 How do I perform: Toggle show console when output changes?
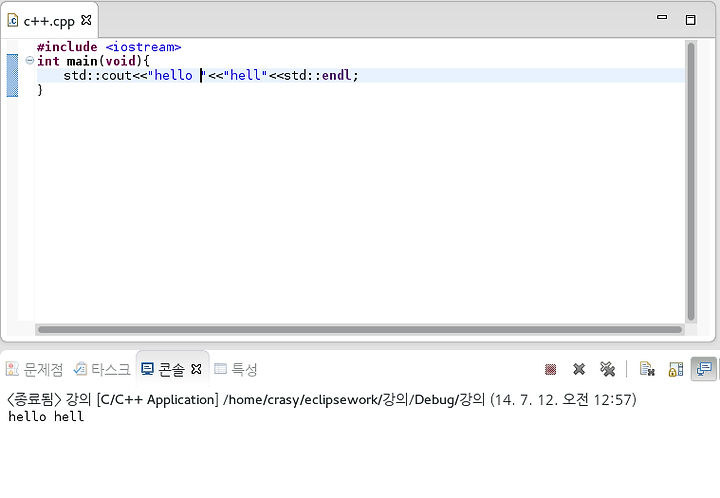pyautogui.click(x=703, y=369)
